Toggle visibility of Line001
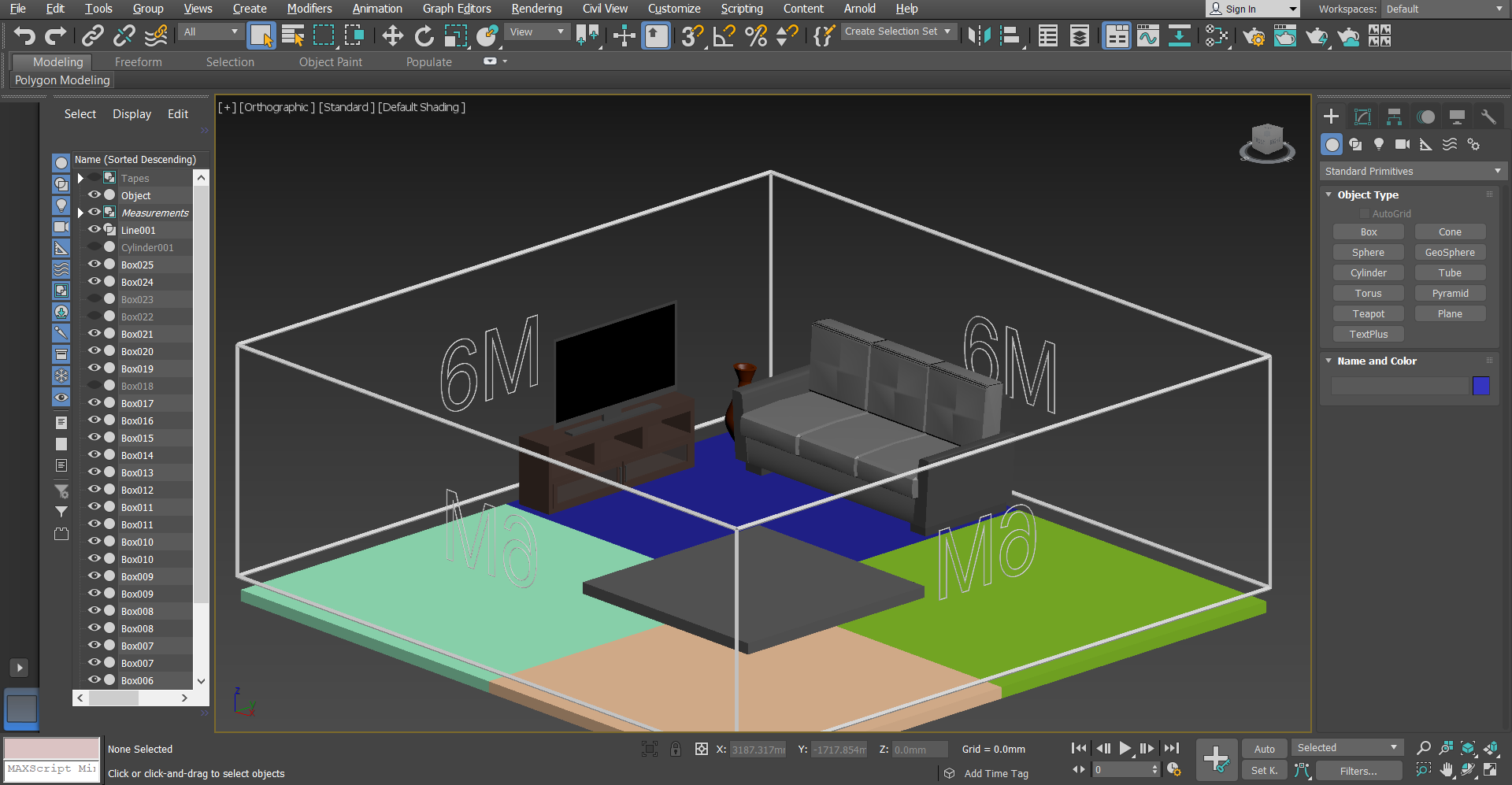This screenshot has width=1512, height=785. point(94,230)
